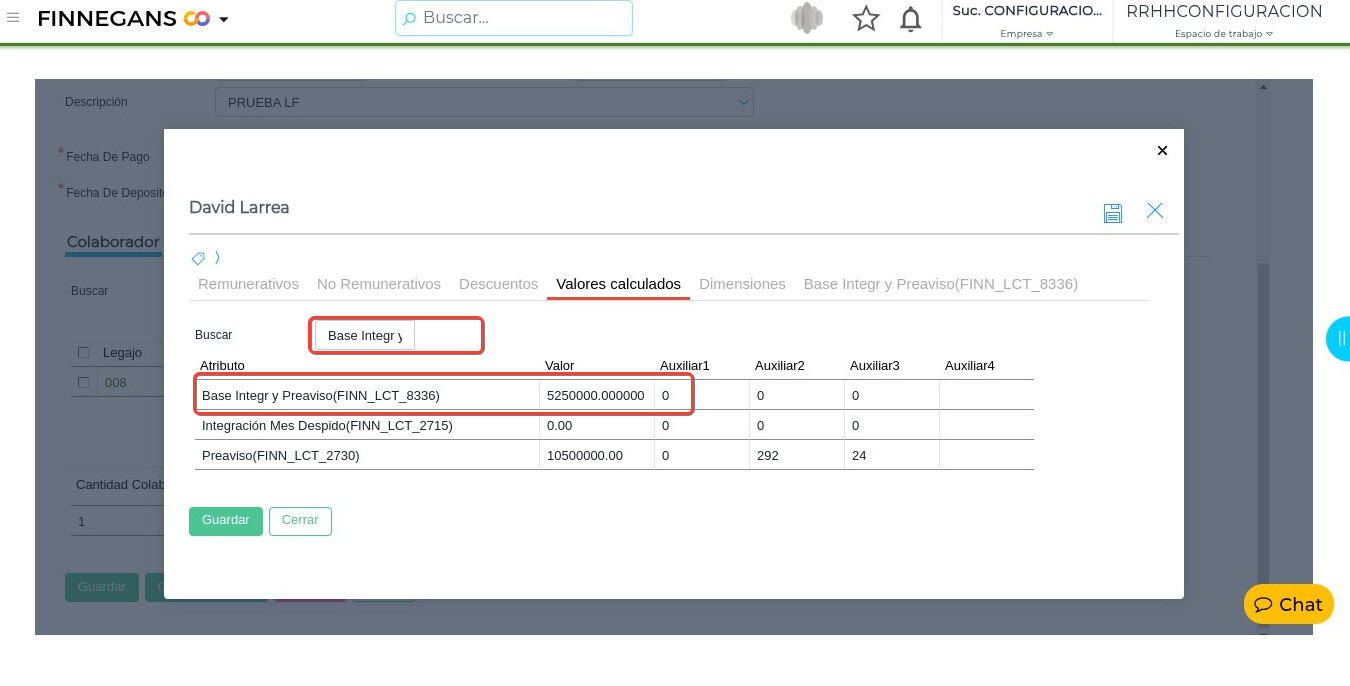Click the floppy disk save icon
The height and width of the screenshot is (686, 1350).
(x=1112, y=212)
